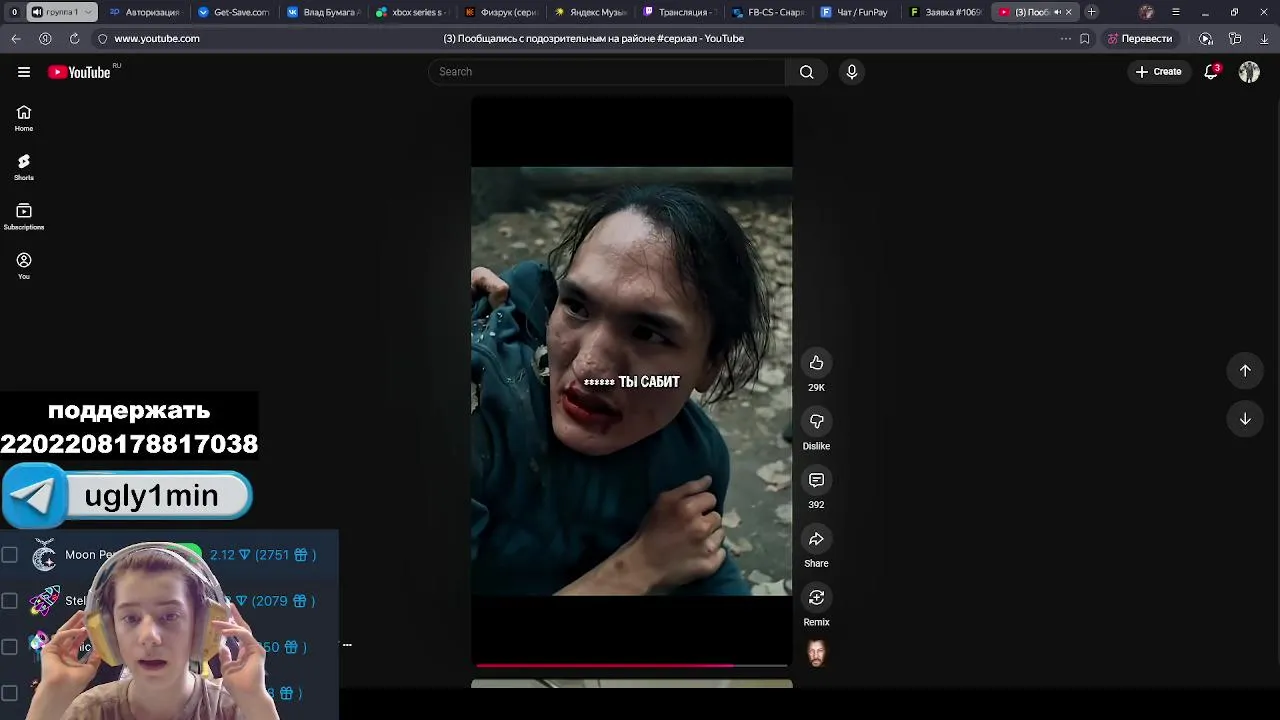Go back in the browser
This screenshot has height=720, width=1280.
coord(16,38)
